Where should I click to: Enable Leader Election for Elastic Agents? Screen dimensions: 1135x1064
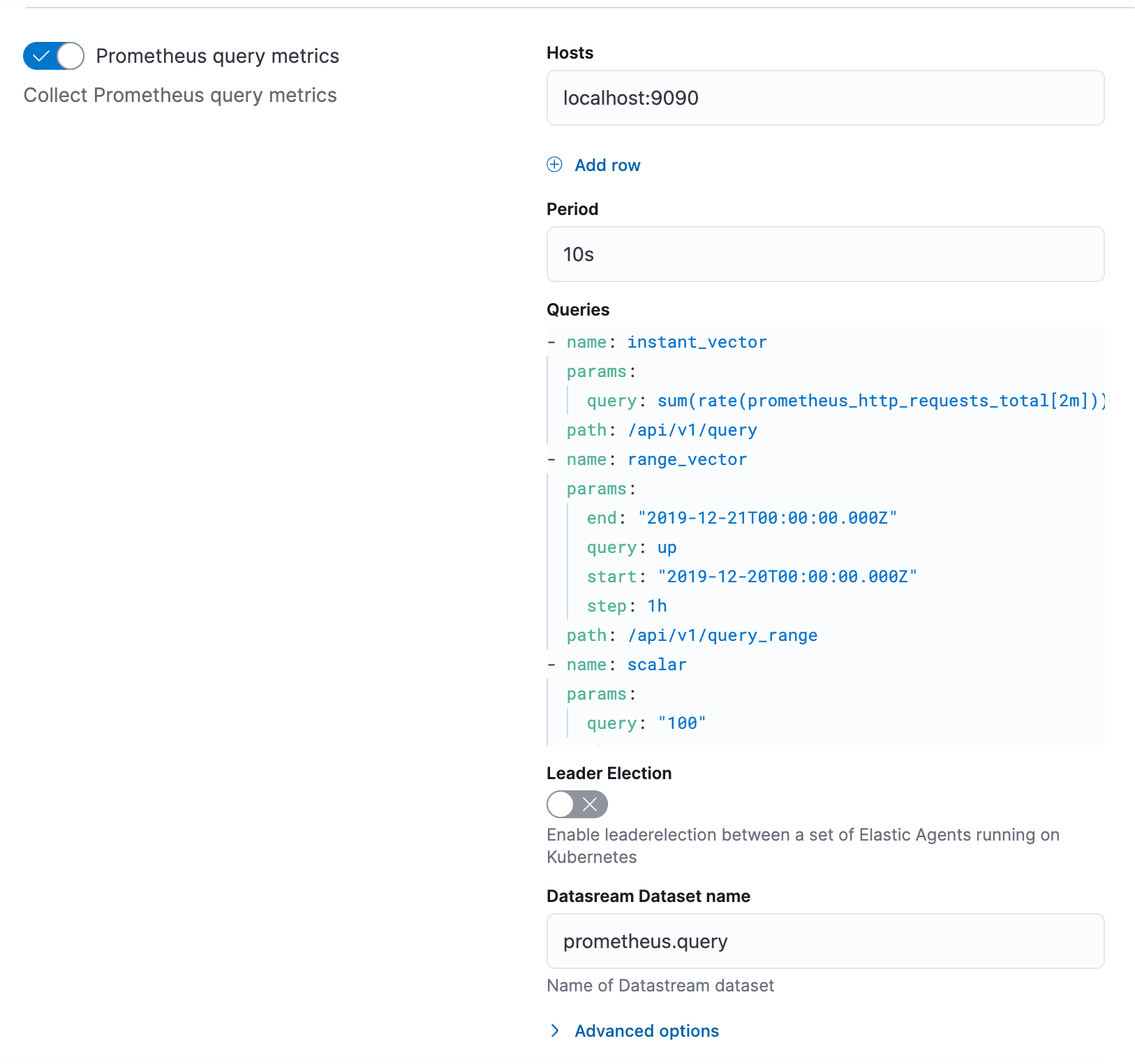tap(577, 804)
